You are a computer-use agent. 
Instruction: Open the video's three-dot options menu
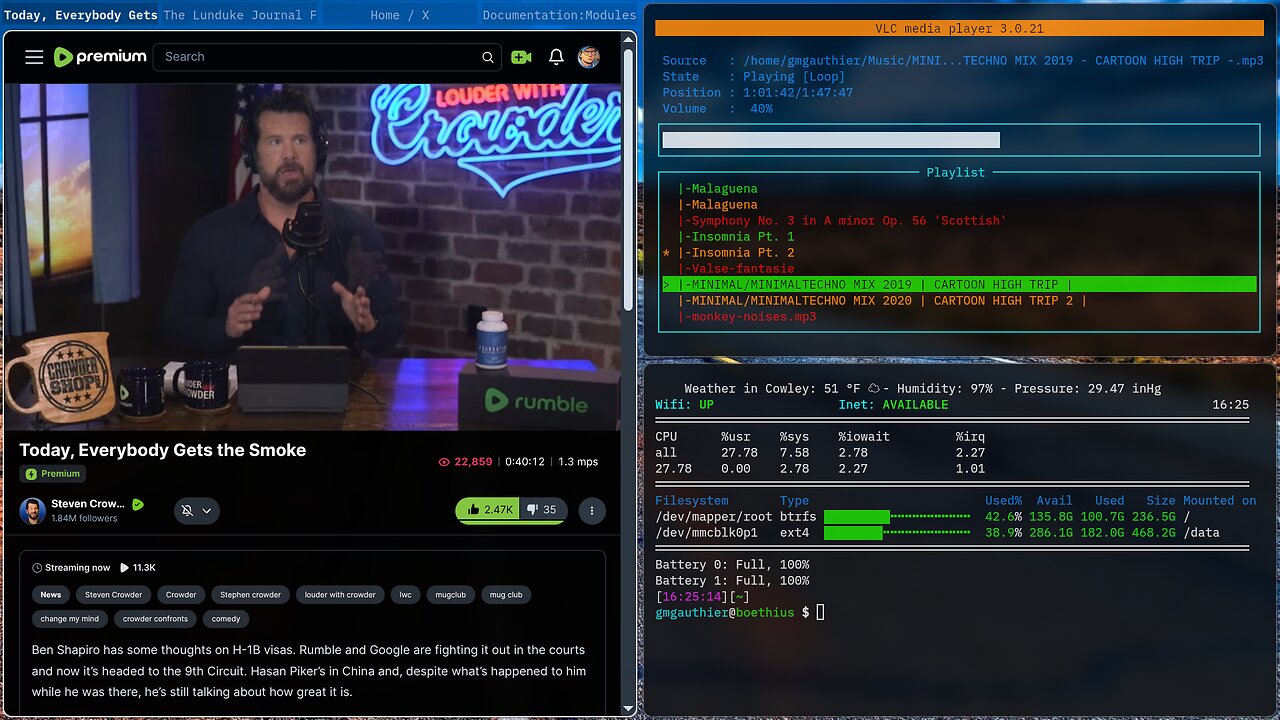click(591, 510)
